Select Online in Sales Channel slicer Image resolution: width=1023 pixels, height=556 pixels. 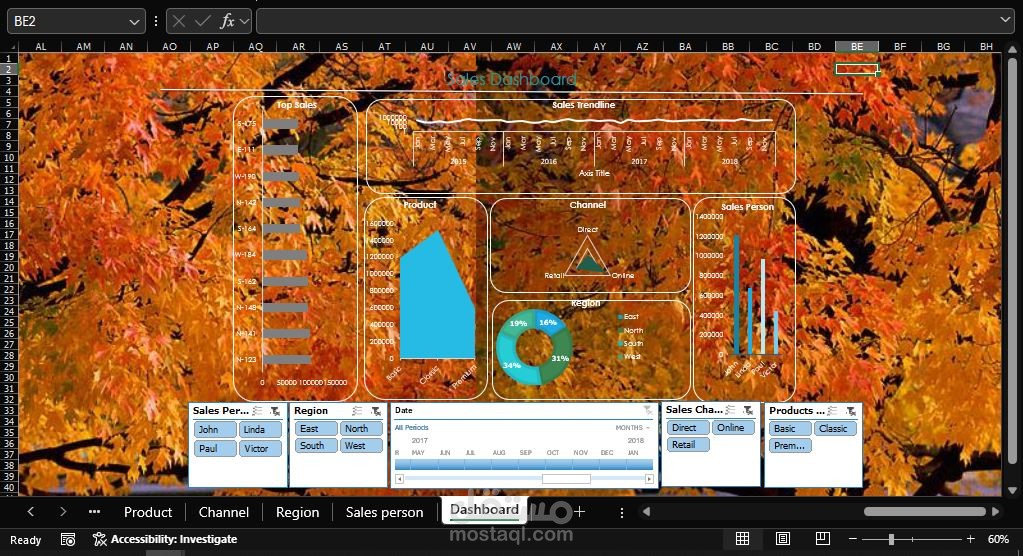(x=733, y=427)
